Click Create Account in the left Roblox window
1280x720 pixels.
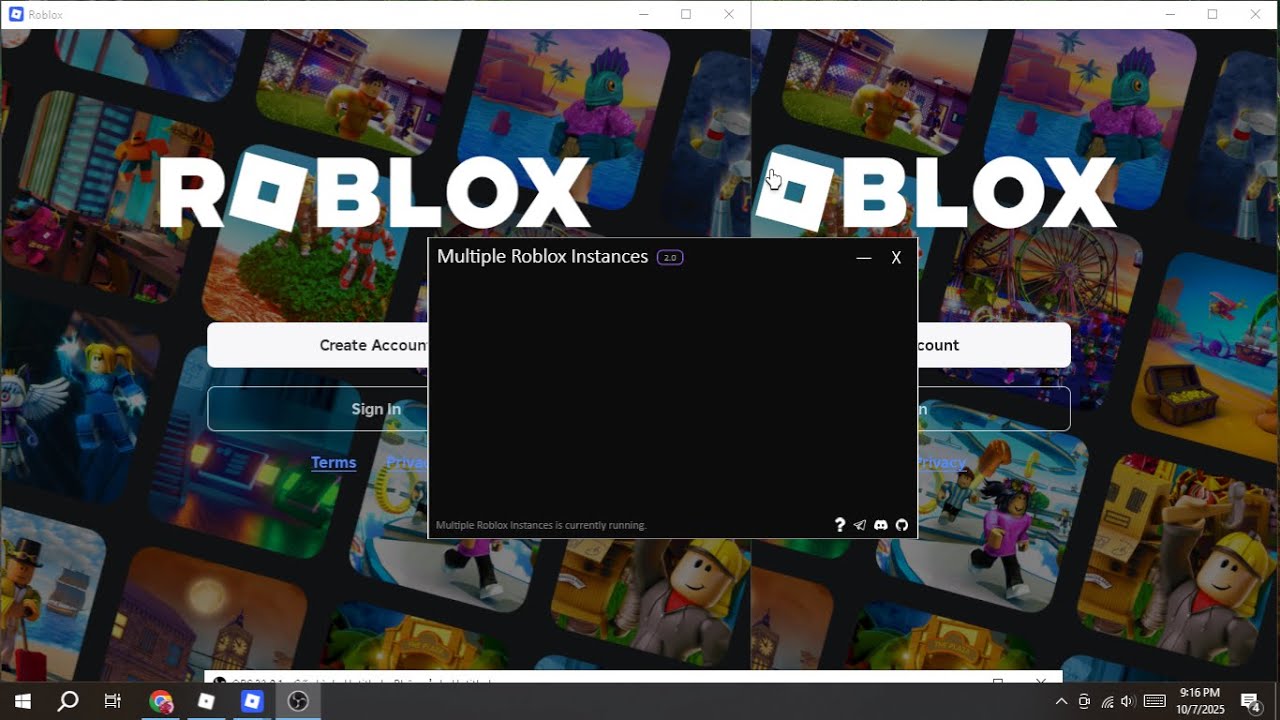click(x=318, y=345)
